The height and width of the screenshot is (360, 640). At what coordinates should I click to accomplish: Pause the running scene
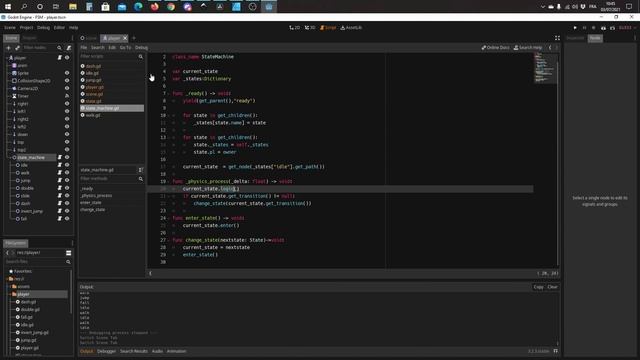pyautogui.click(x=584, y=28)
